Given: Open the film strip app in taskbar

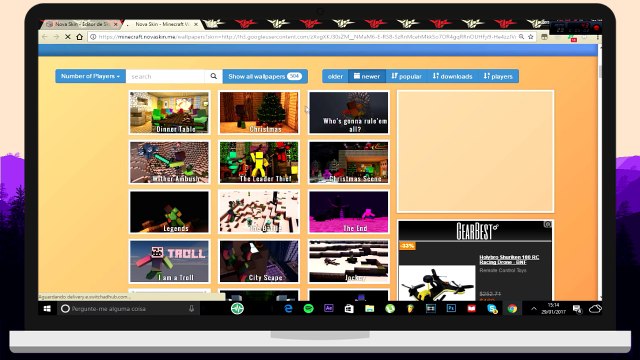Looking at the screenshot, I should [x=431, y=309].
